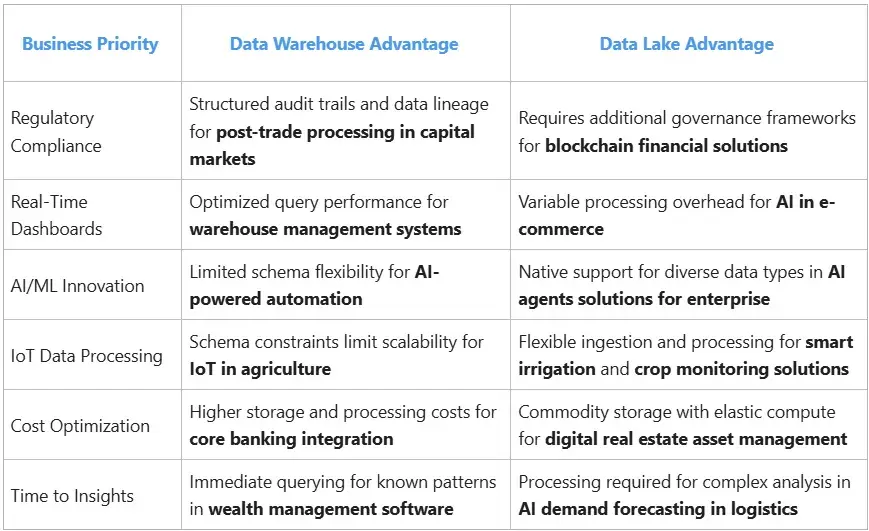Viewport: 869px width, 531px height.
Task: Follow AI demand forecasting in logistics link
Action: [x=658, y=509]
